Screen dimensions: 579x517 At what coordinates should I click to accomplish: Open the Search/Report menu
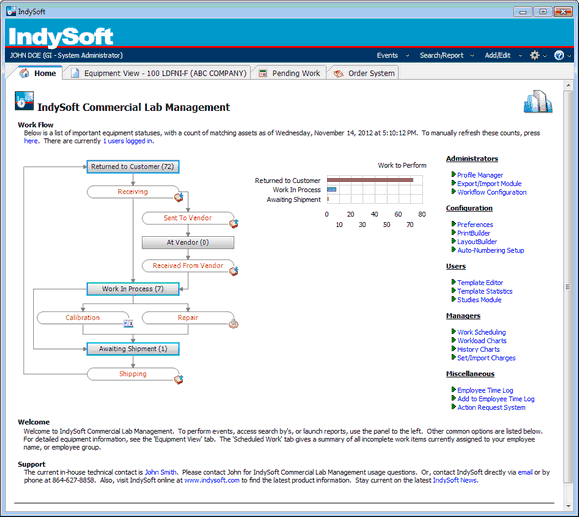pyautogui.click(x=442, y=55)
